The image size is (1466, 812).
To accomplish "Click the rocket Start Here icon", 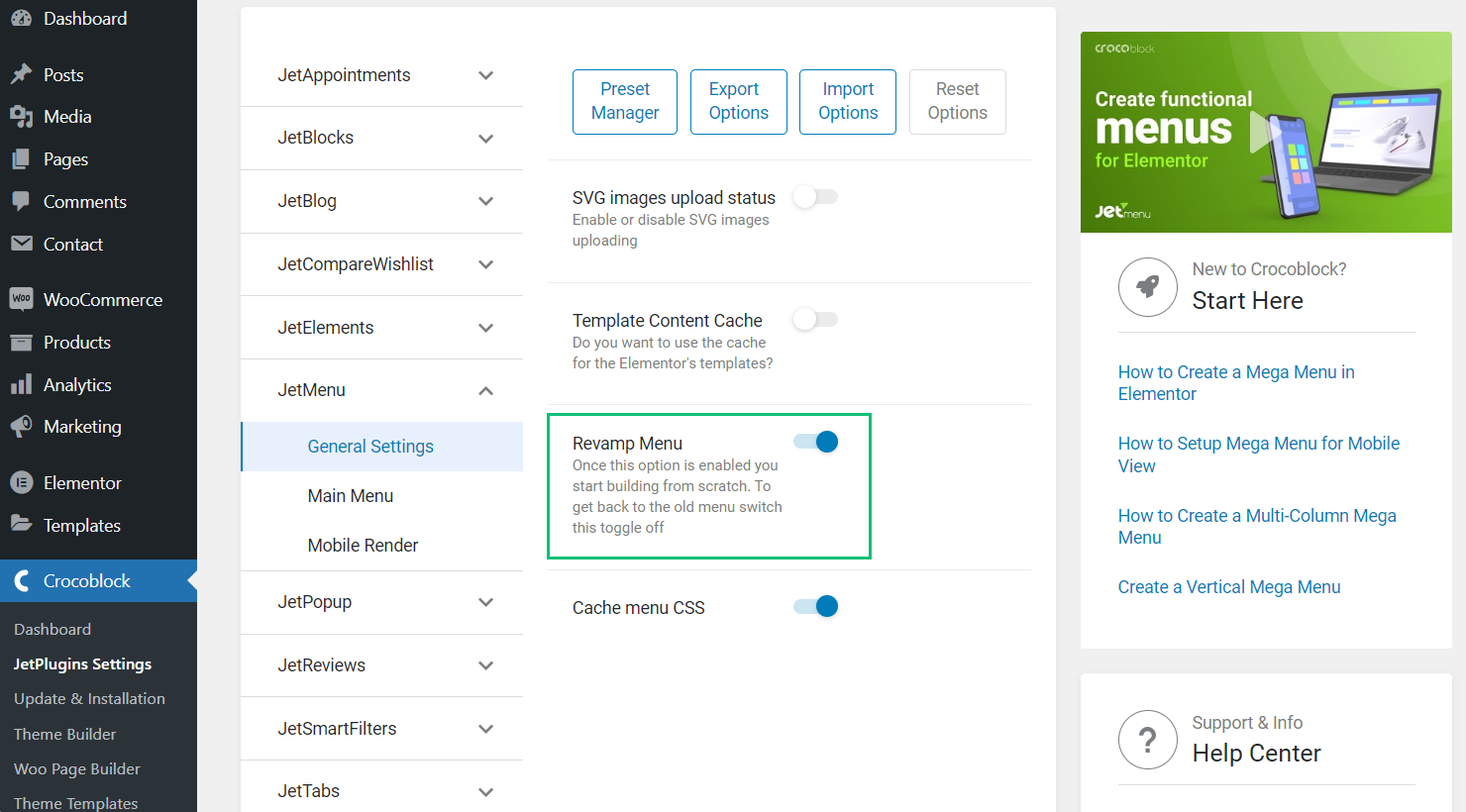I will tap(1147, 287).
